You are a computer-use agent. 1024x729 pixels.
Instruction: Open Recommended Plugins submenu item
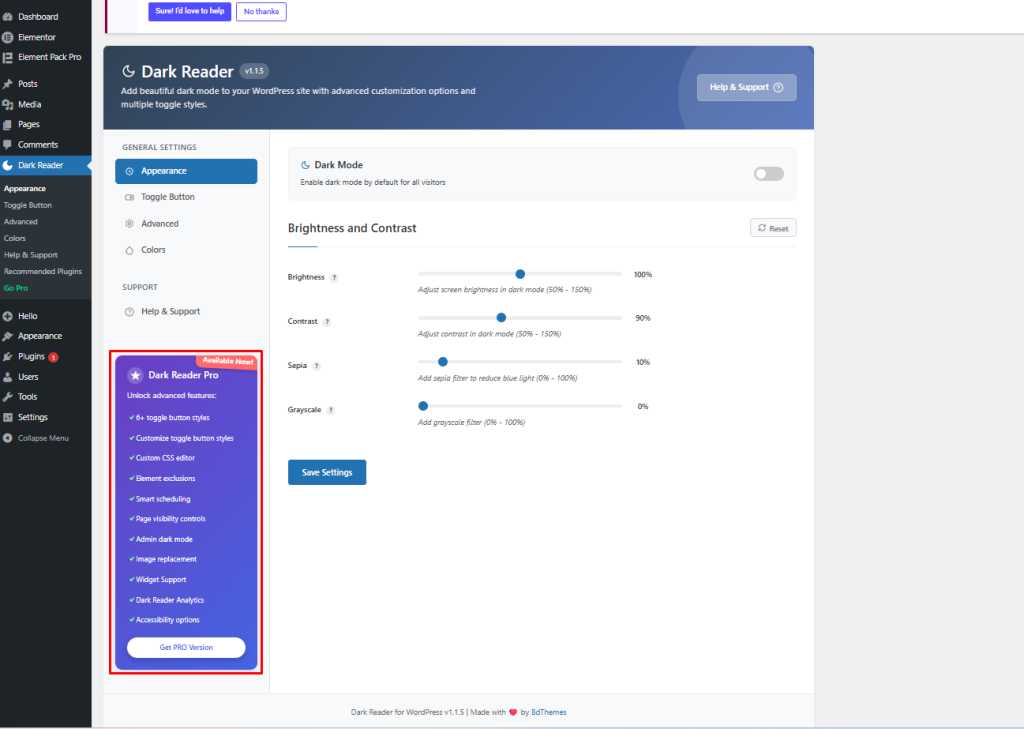coord(43,272)
